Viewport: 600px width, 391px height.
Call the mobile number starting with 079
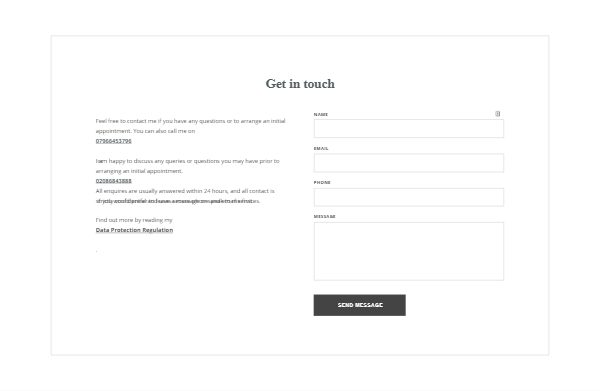(114, 141)
